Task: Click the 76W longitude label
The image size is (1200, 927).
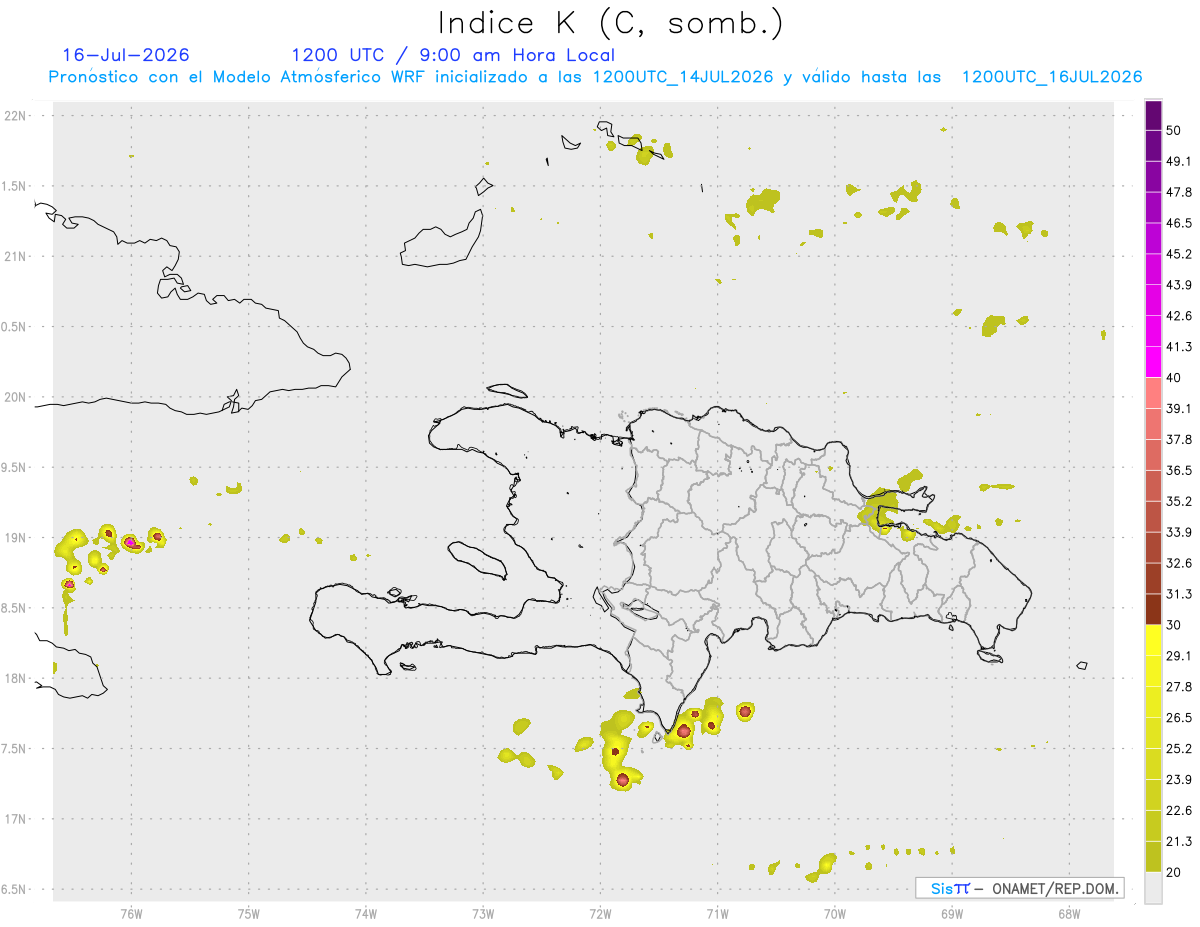Action: (x=131, y=914)
